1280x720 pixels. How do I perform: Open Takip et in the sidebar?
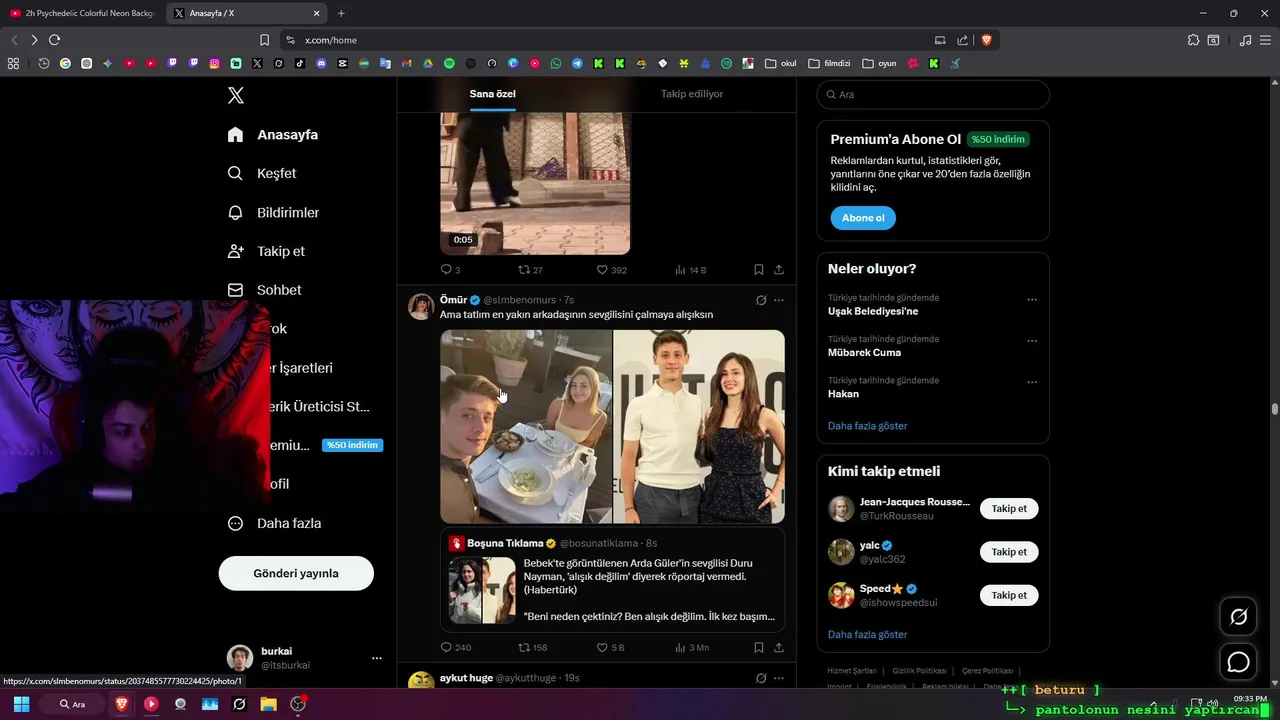266,251
